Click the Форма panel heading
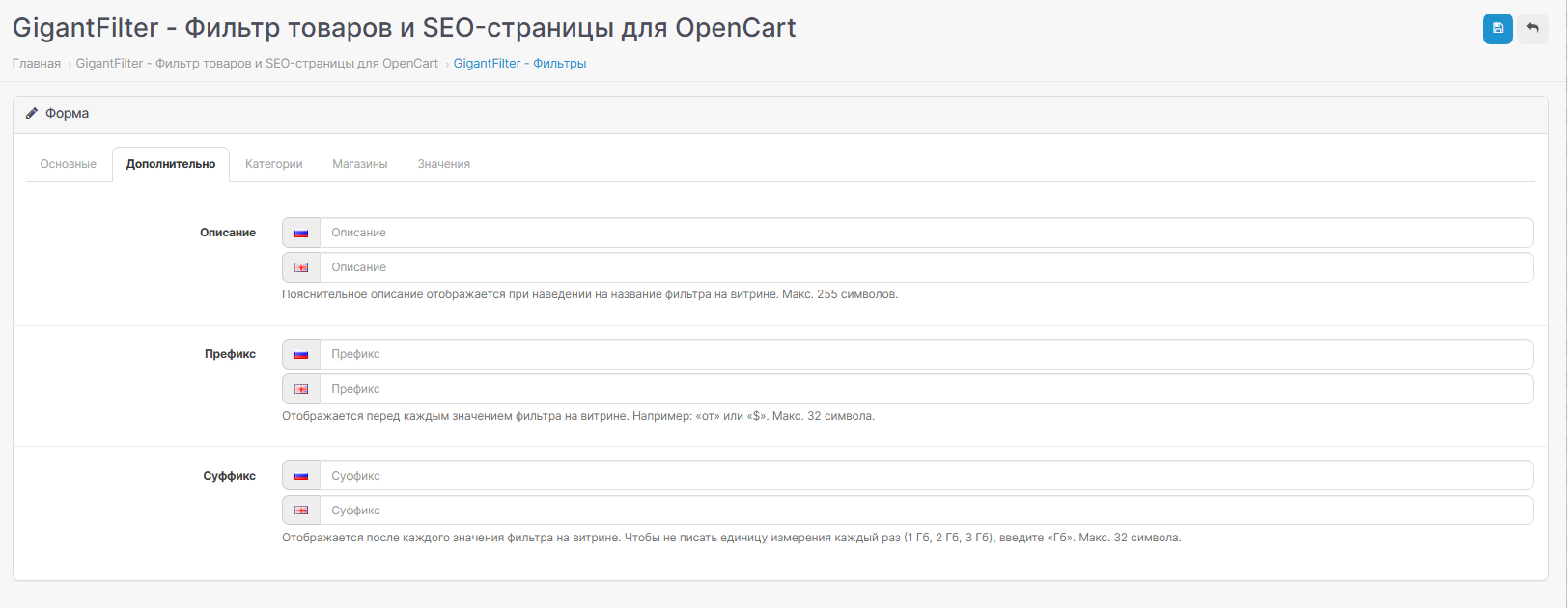This screenshot has width=1568, height=608. pyautogui.click(x=67, y=113)
